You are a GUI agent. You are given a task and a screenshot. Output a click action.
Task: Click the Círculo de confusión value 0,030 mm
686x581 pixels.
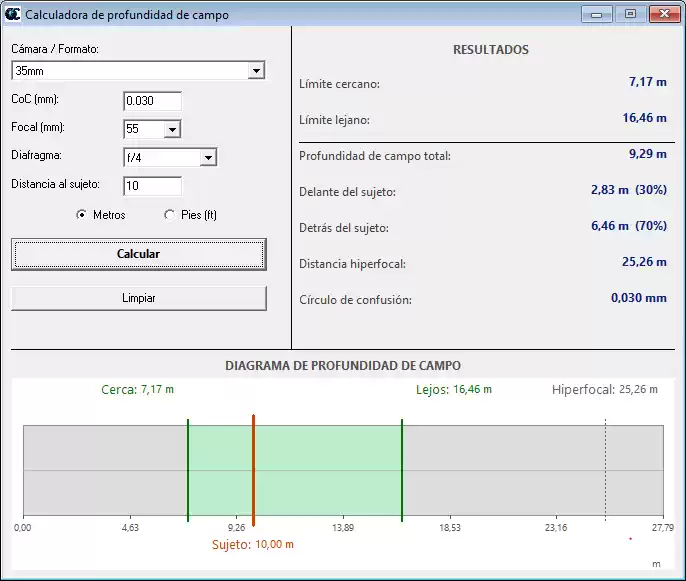[639, 298]
